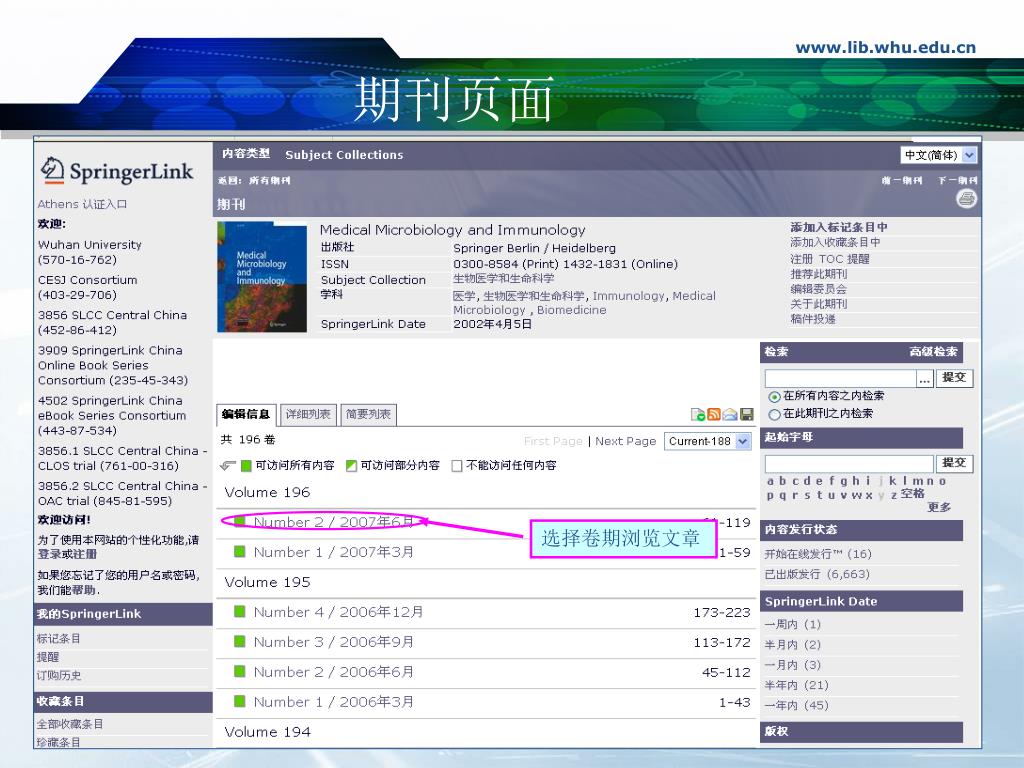Click the back arrow icon beside access legend
Screen dimensions: 1024x768
[227, 466]
